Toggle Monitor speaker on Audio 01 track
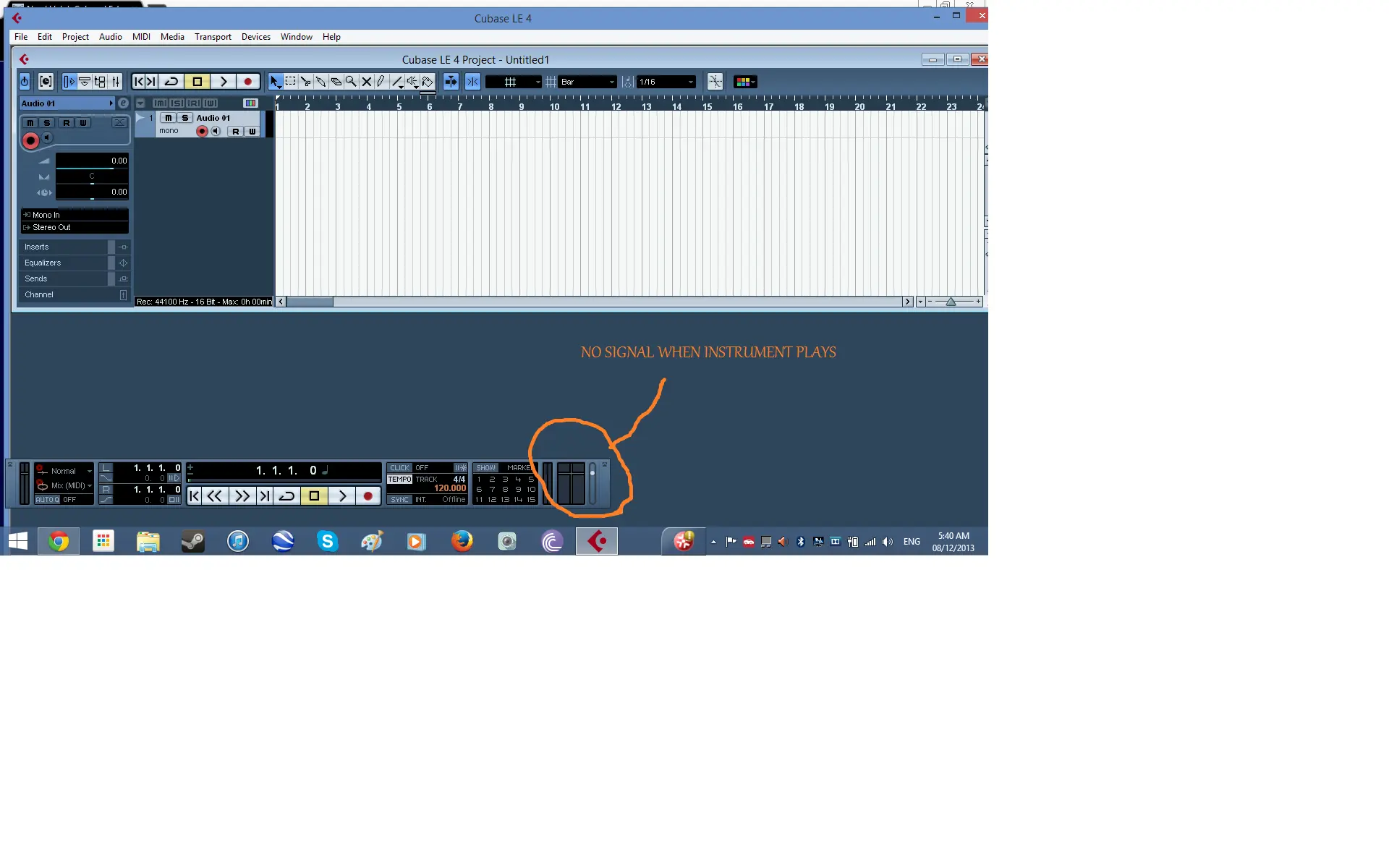Viewport: 1389px width, 868px height. 216,131
